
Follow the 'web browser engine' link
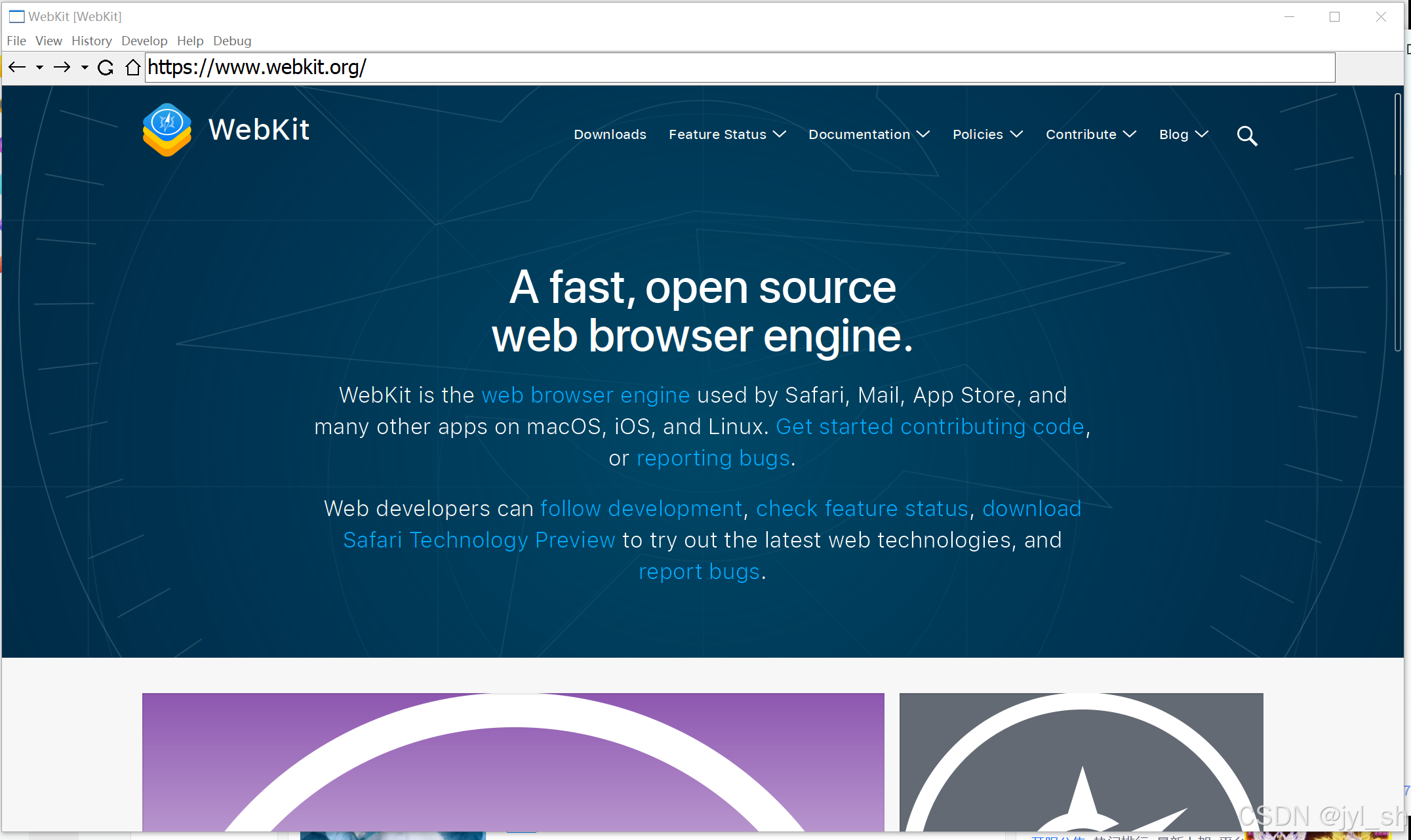586,395
